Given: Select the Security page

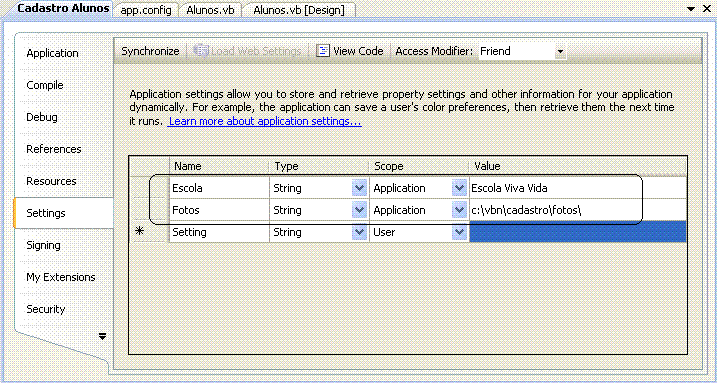Looking at the screenshot, I should [46, 309].
